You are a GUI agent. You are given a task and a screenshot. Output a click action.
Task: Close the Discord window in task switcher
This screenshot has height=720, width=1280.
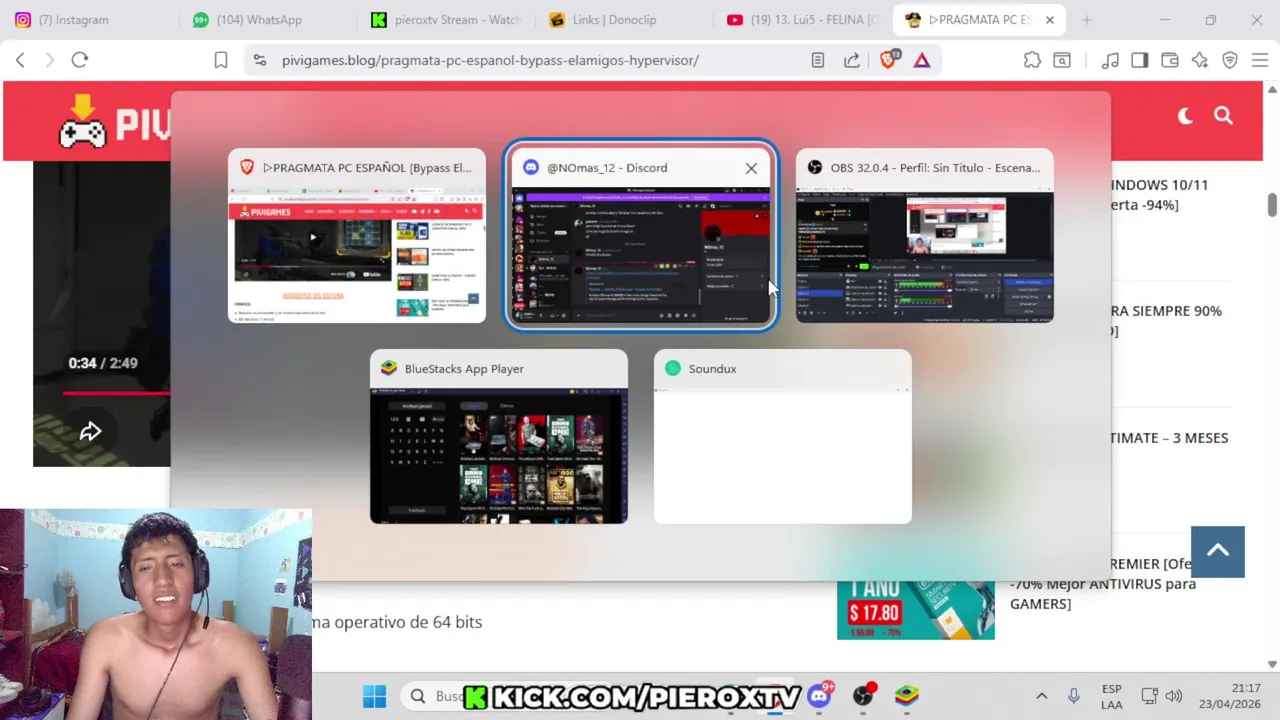pyautogui.click(x=751, y=168)
